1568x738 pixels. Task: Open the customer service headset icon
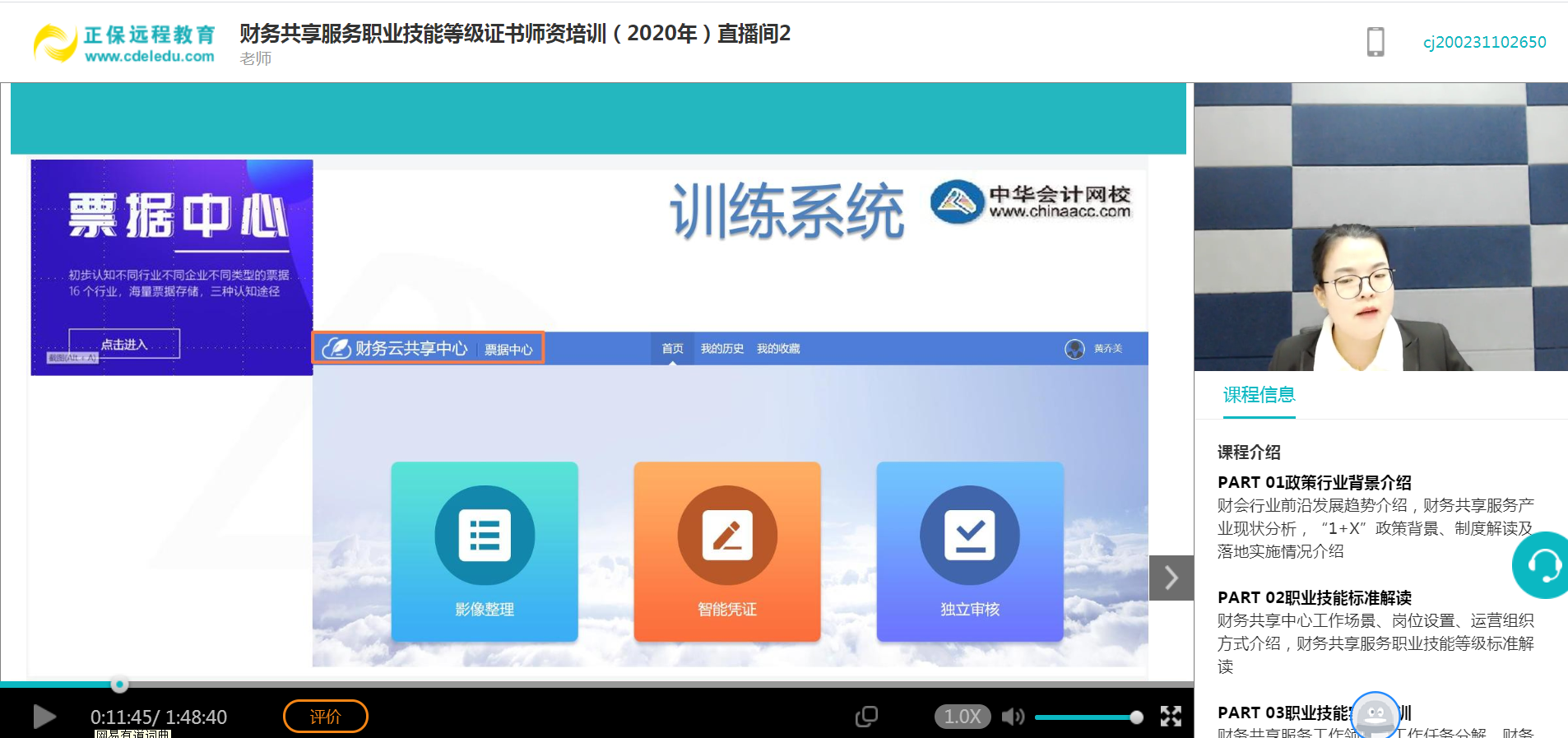[x=1542, y=565]
